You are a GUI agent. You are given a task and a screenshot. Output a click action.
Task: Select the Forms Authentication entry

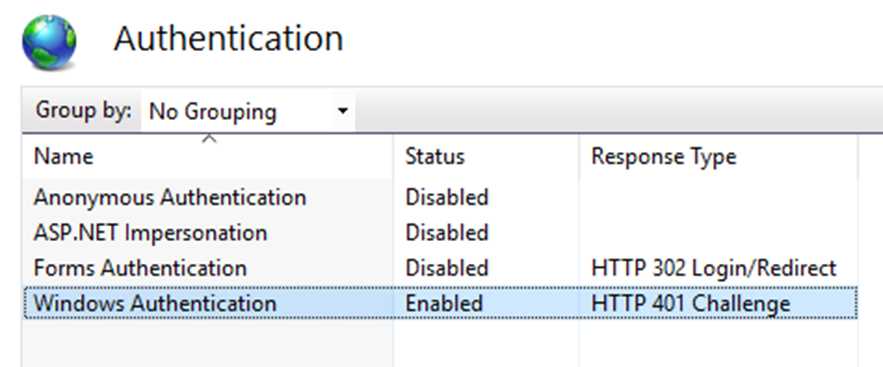(x=140, y=268)
